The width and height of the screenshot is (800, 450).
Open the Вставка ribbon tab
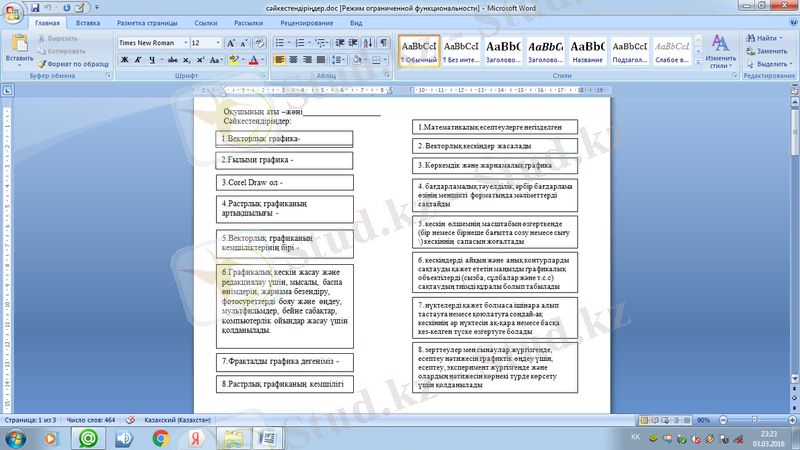click(x=87, y=21)
